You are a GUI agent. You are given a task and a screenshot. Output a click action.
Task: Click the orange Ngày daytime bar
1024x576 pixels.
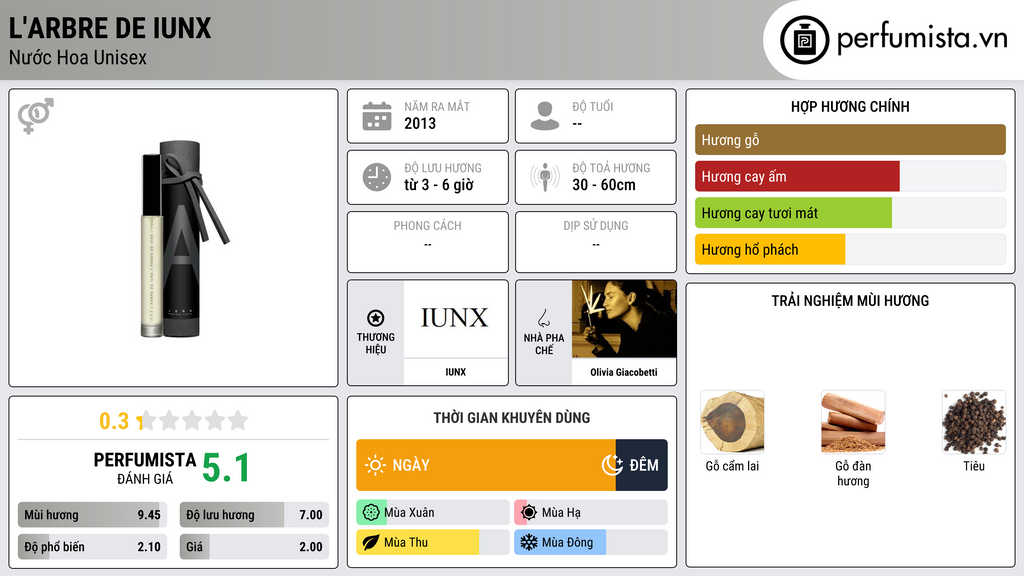[x=486, y=465]
